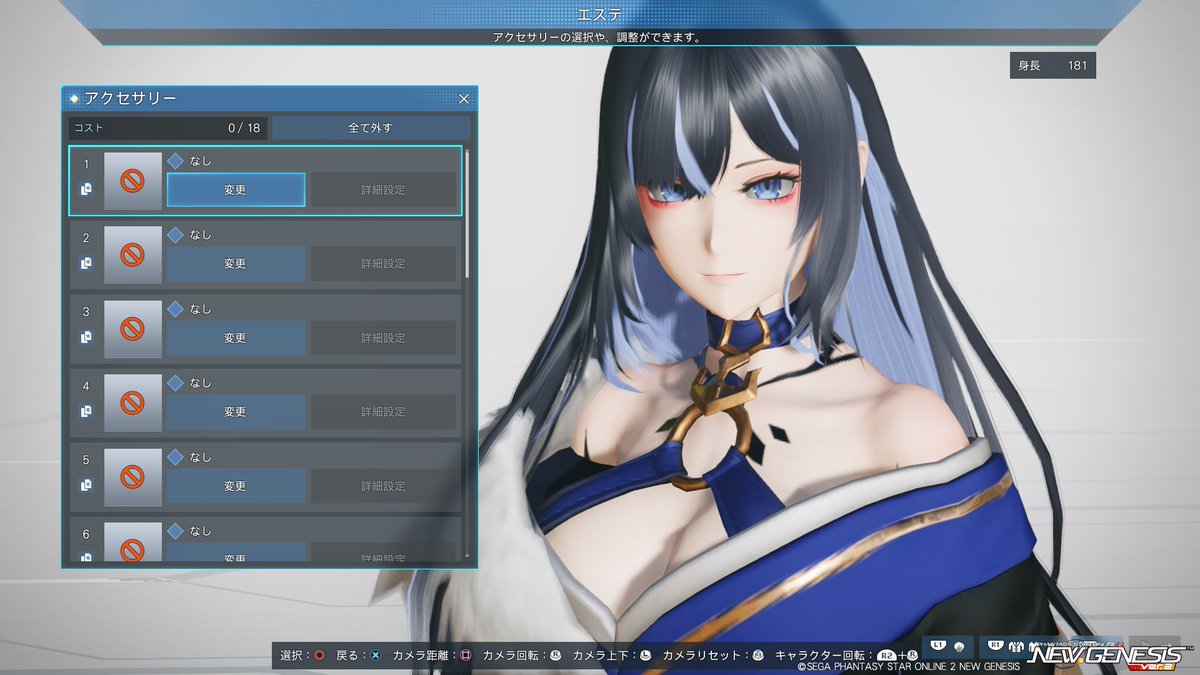Click the circle icon next to 選択
The width and height of the screenshot is (1200, 675).
click(x=319, y=655)
